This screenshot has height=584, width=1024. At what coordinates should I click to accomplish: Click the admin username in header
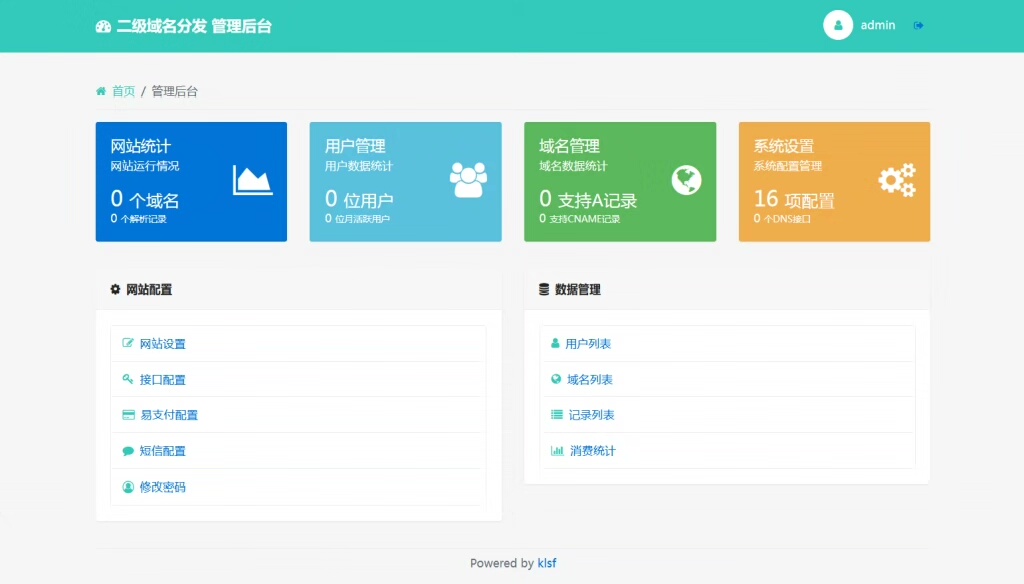pos(878,26)
